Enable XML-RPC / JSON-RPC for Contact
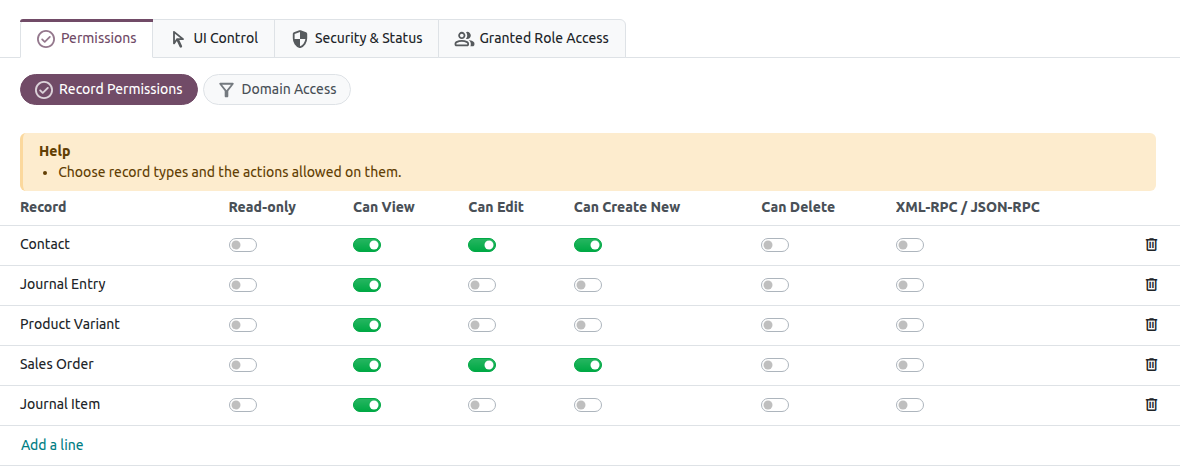This screenshot has height=467, width=1180. coord(910,245)
